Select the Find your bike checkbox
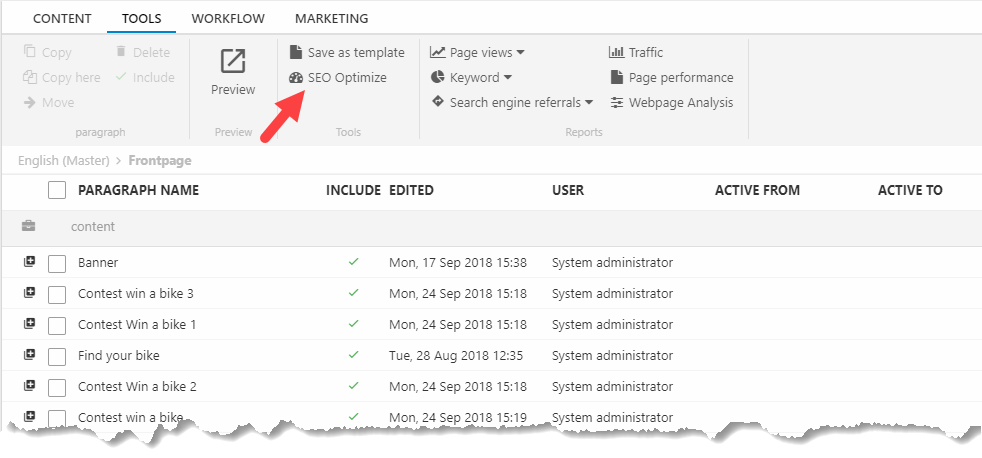The image size is (982, 458). click(58, 356)
